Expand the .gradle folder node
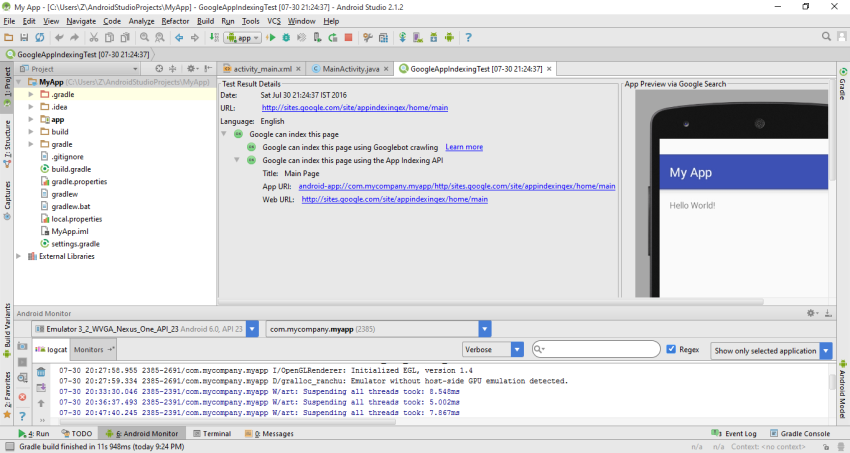The width and height of the screenshot is (850, 453). click(31, 94)
